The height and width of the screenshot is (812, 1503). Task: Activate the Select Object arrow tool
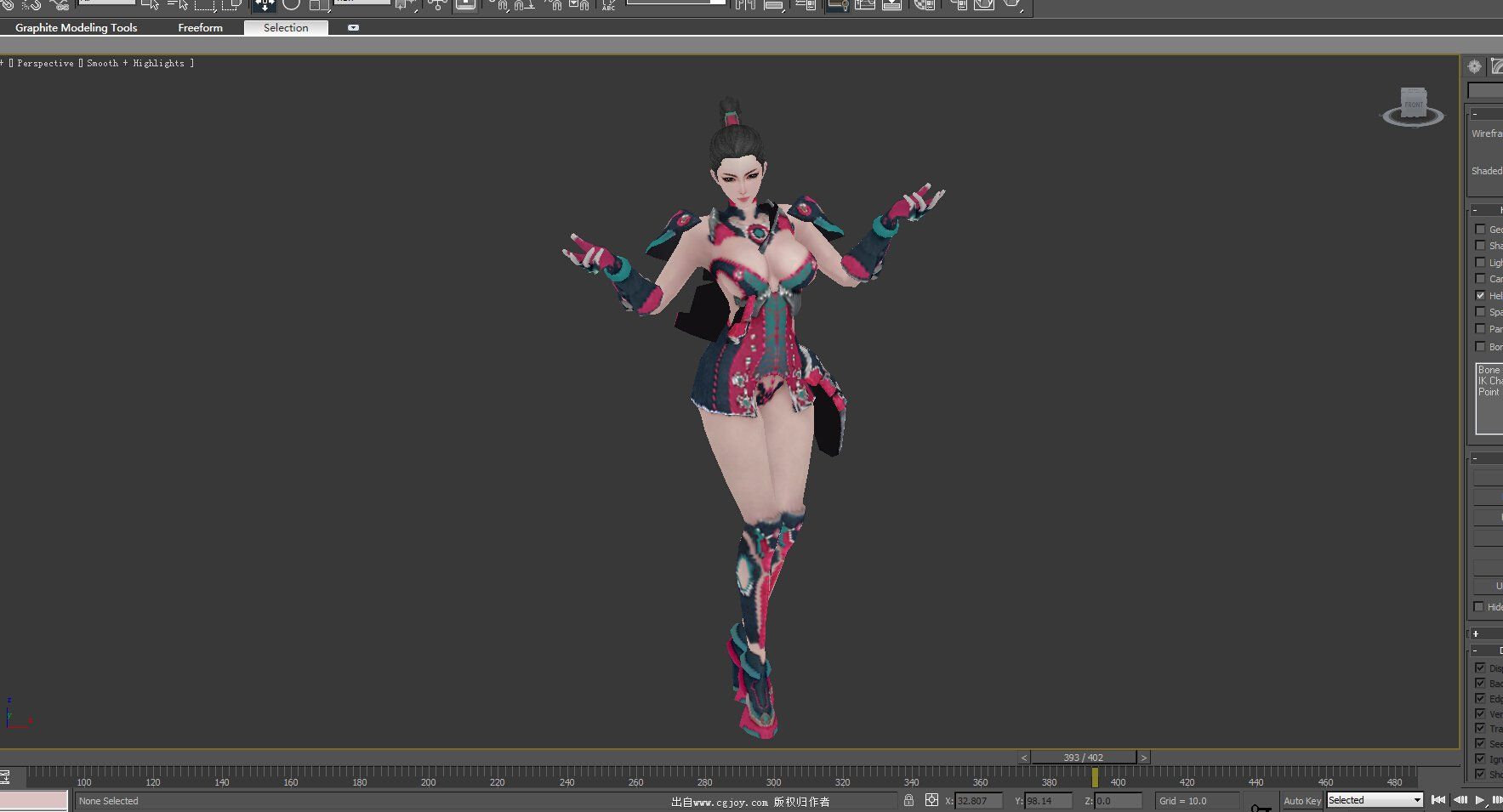(151, 4)
